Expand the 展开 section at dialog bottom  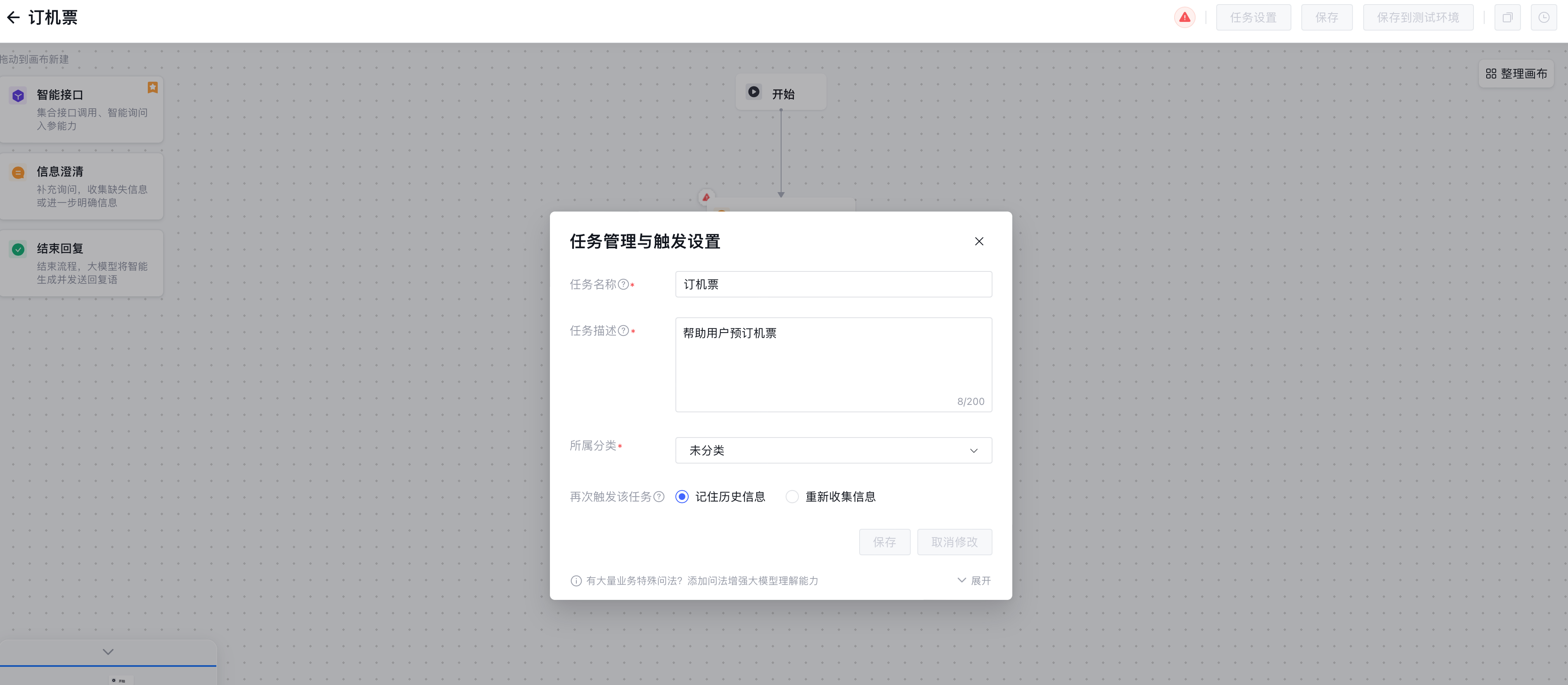(x=974, y=581)
